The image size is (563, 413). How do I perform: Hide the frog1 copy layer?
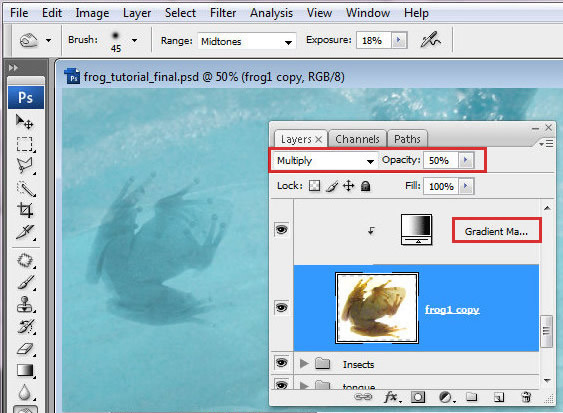tap(282, 307)
